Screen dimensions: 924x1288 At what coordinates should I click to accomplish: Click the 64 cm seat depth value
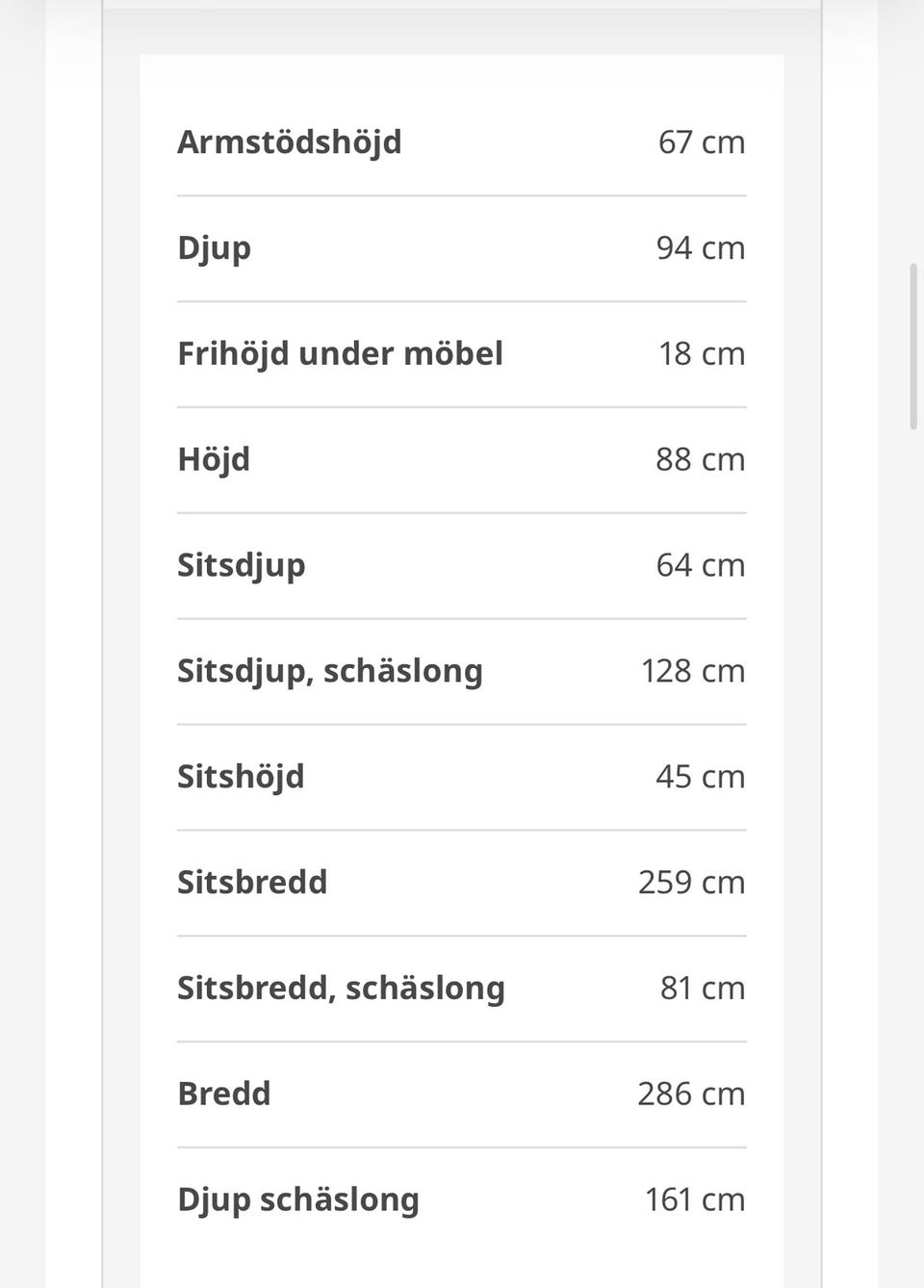tap(701, 566)
